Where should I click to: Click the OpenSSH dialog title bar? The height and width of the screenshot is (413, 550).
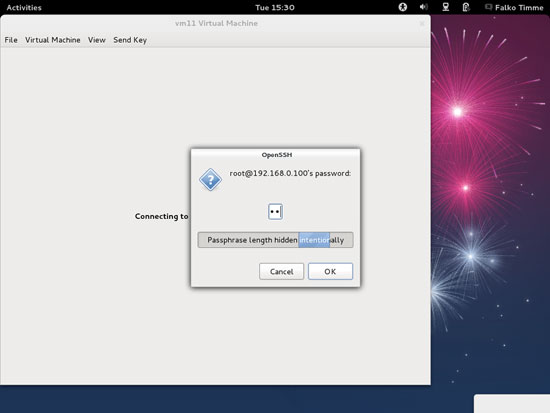(275, 155)
